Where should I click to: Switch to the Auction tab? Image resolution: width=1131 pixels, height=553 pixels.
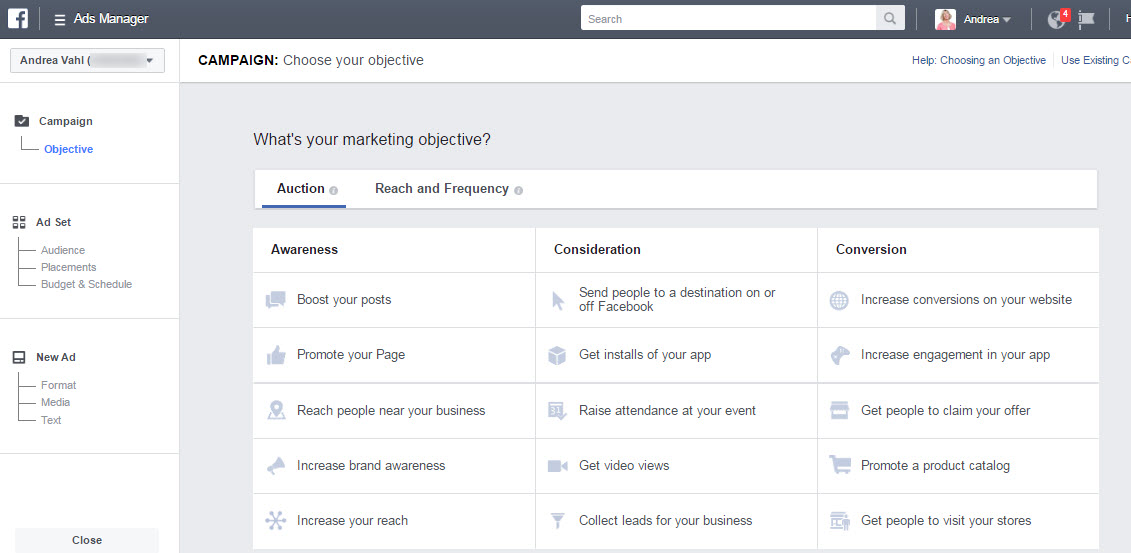[301, 189]
